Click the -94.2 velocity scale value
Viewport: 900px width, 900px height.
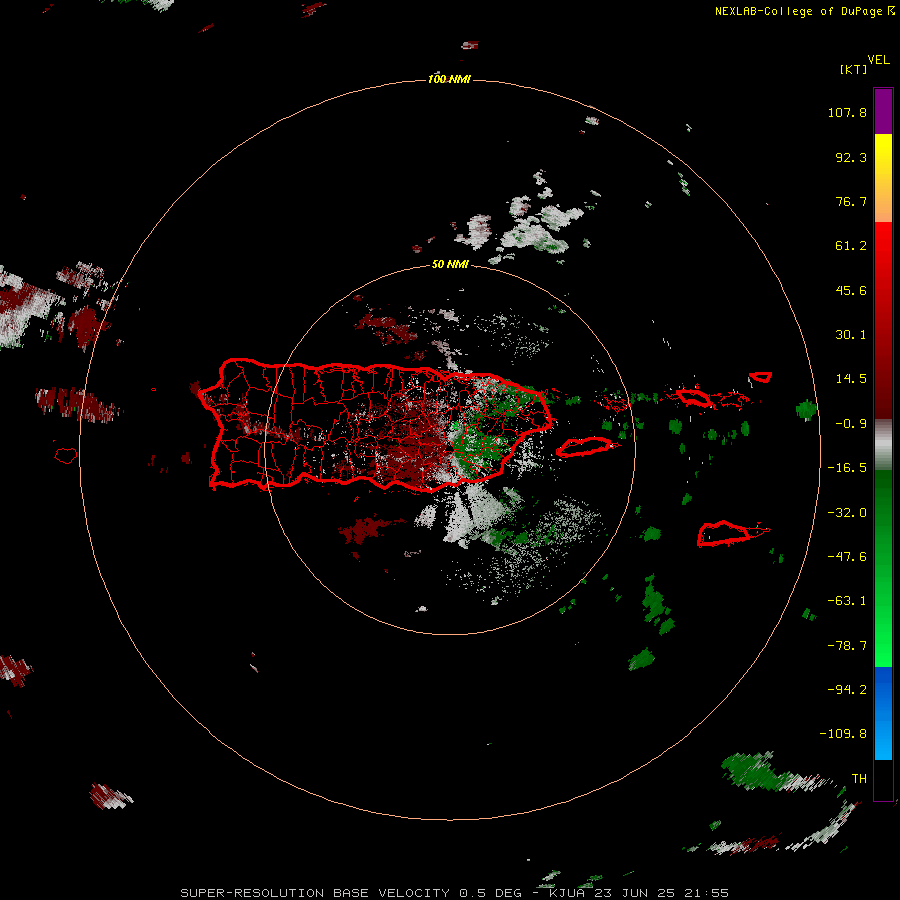click(847, 690)
